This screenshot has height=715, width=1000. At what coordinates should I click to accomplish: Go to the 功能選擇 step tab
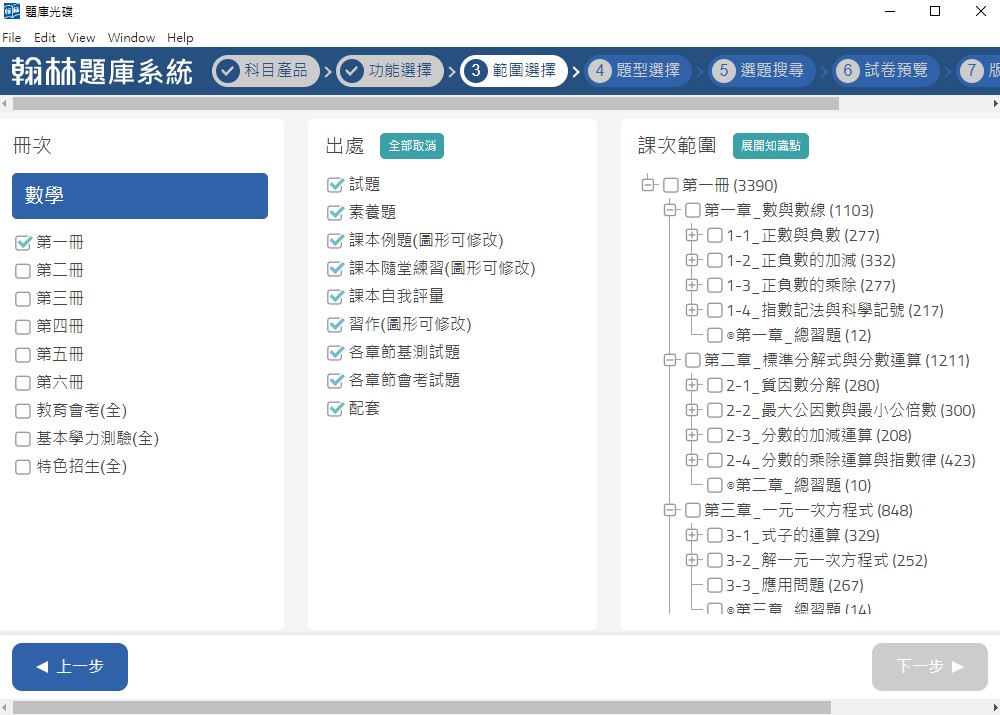click(390, 71)
